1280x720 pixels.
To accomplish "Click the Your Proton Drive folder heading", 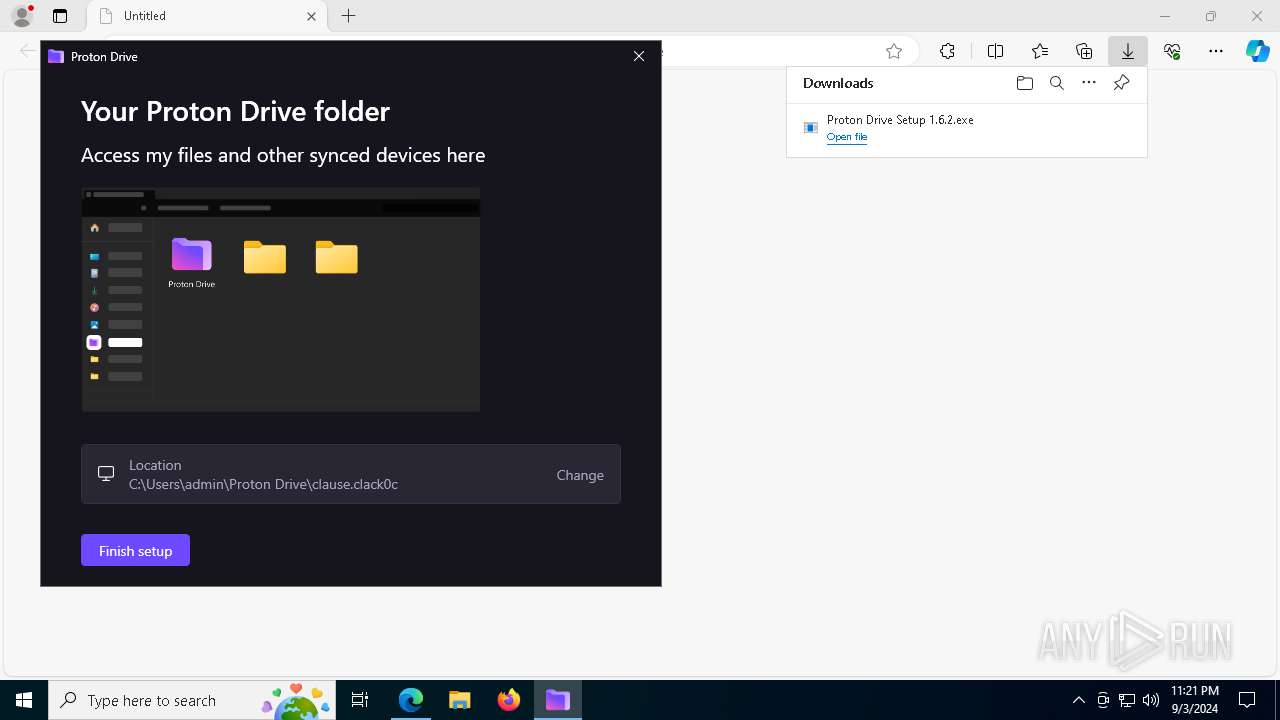I will pos(235,111).
